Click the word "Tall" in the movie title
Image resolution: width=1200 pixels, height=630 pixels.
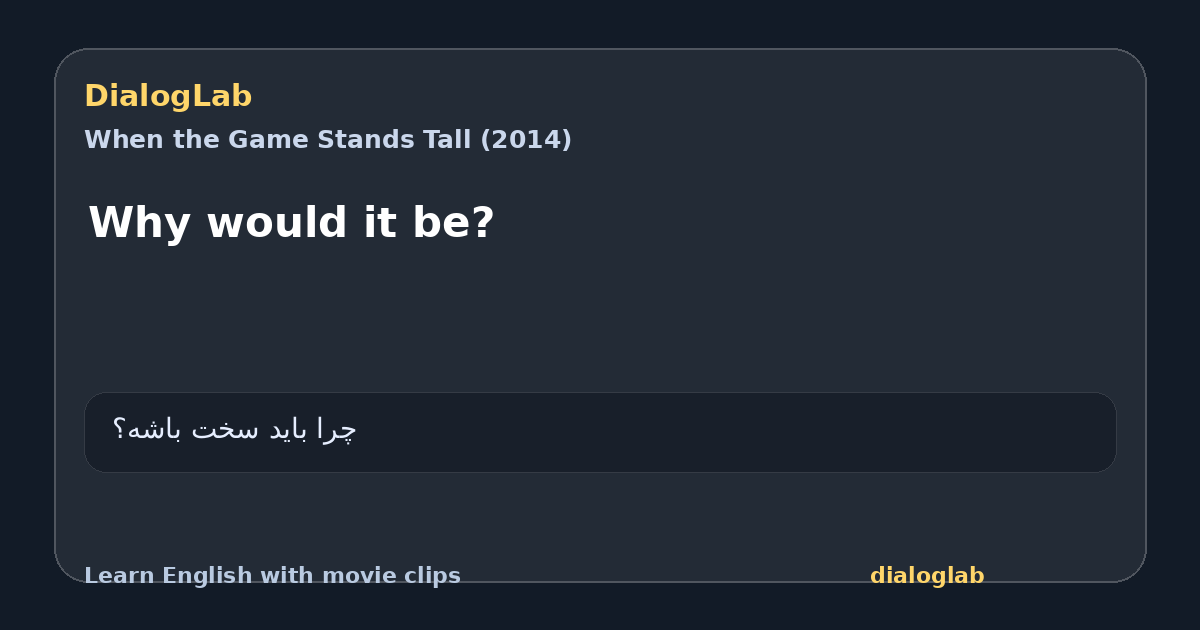[x=451, y=140]
